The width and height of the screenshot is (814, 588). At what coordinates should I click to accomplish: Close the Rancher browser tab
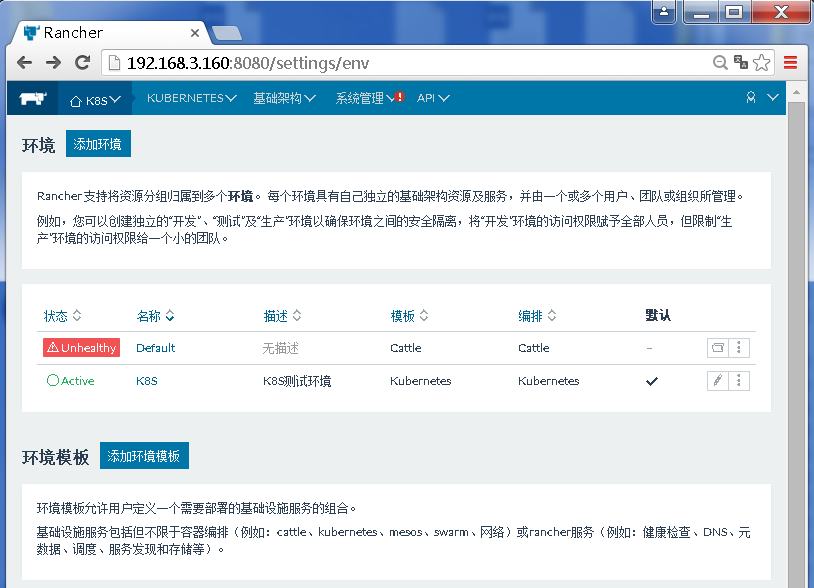coord(195,33)
